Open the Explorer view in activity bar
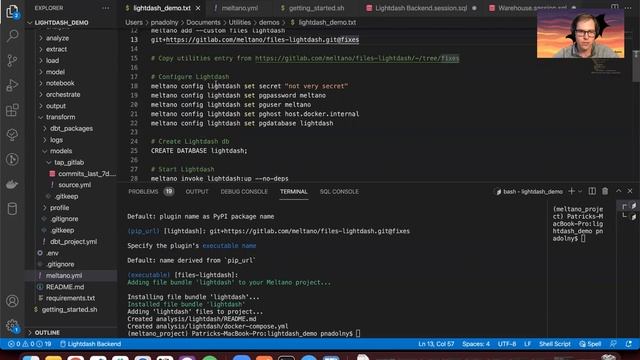Image resolution: width=640 pixels, height=360 pixels. tap(12, 11)
